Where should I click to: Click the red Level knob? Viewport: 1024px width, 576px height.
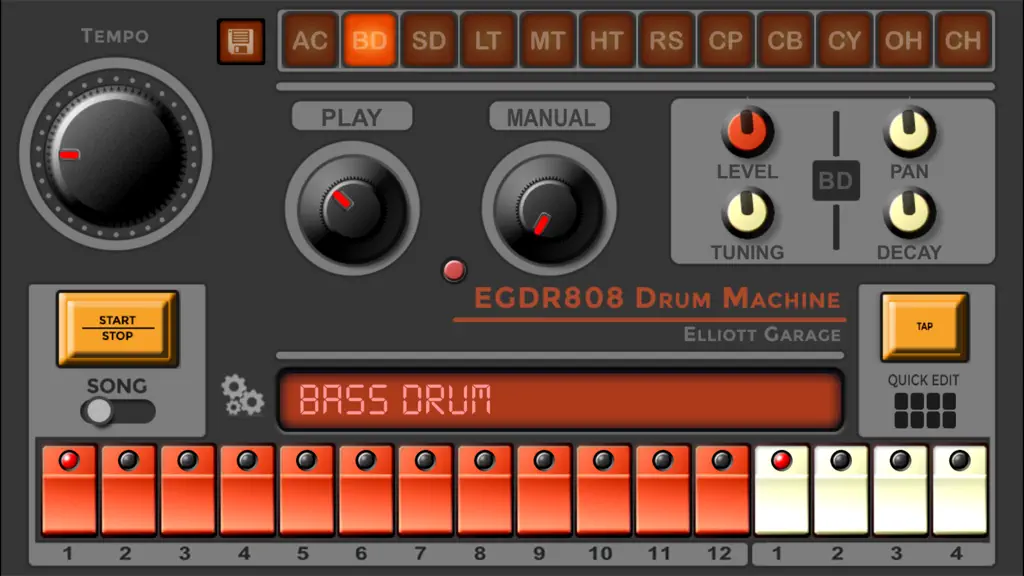click(747, 131)
